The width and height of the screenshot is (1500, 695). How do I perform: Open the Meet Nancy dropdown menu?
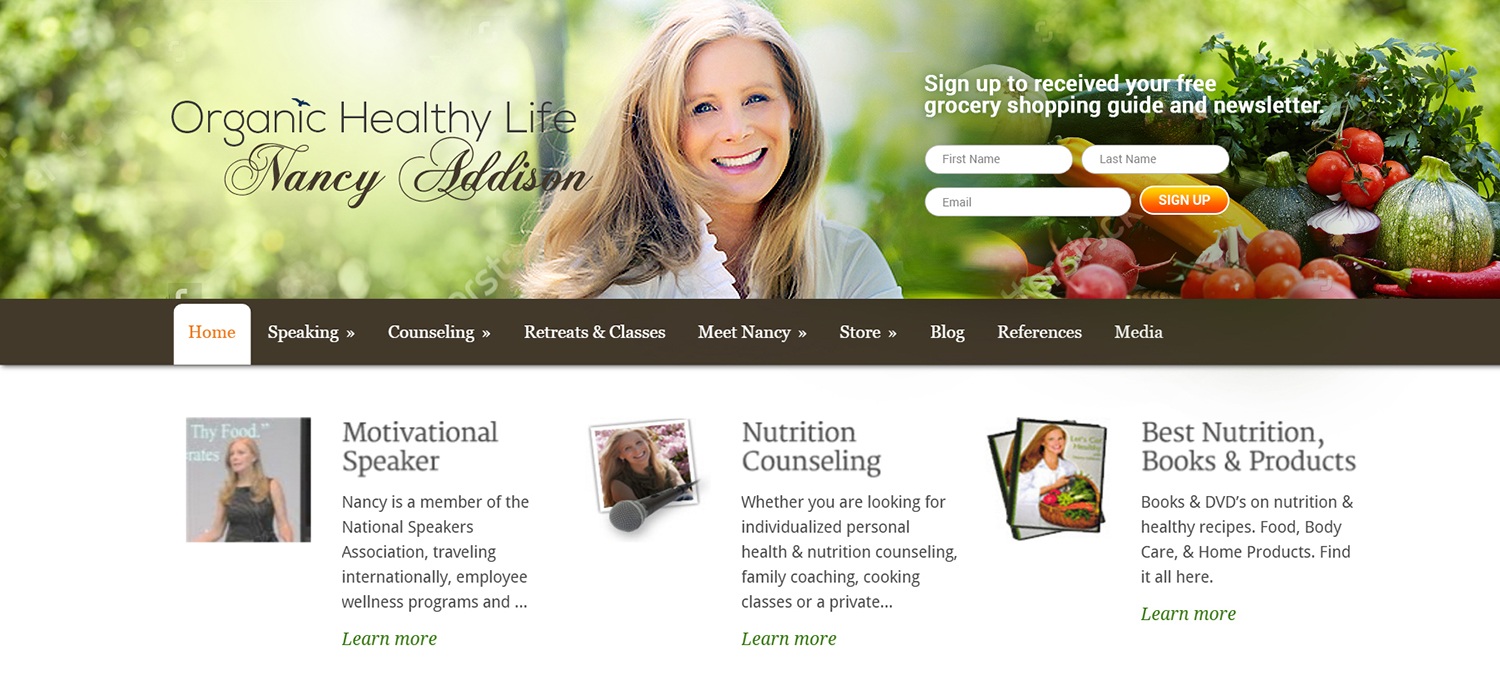[752, 332]
